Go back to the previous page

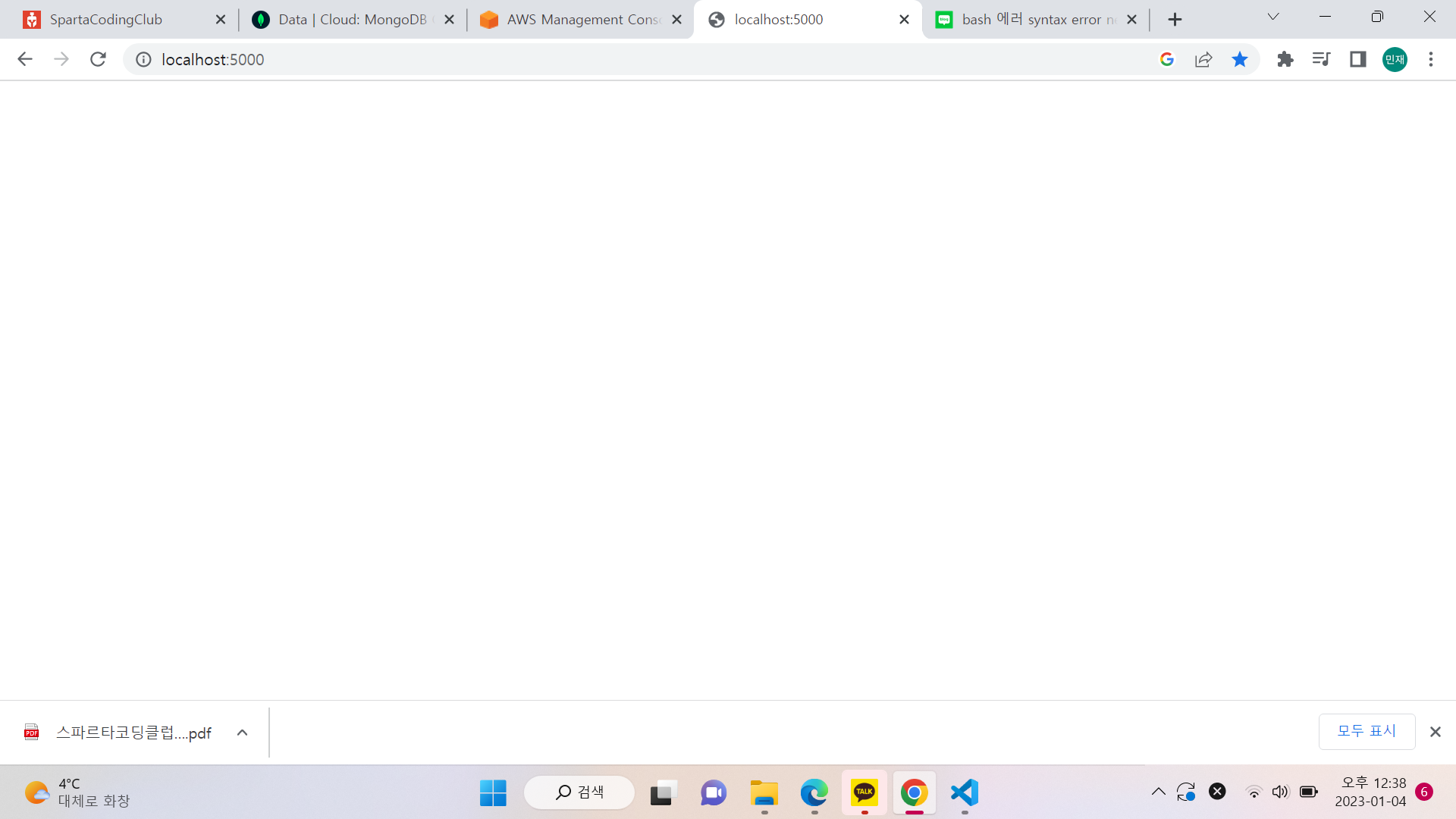pos(25,59)
